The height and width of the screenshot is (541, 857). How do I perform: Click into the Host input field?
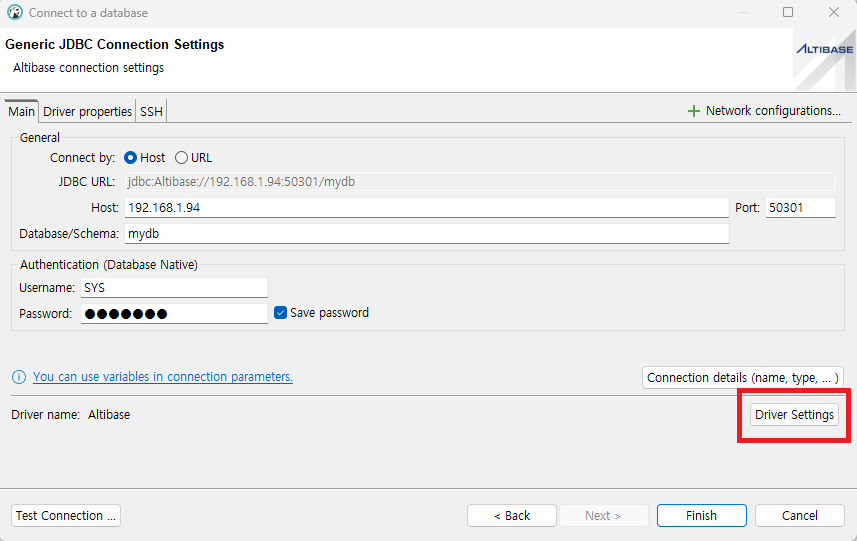pos(425,208)
